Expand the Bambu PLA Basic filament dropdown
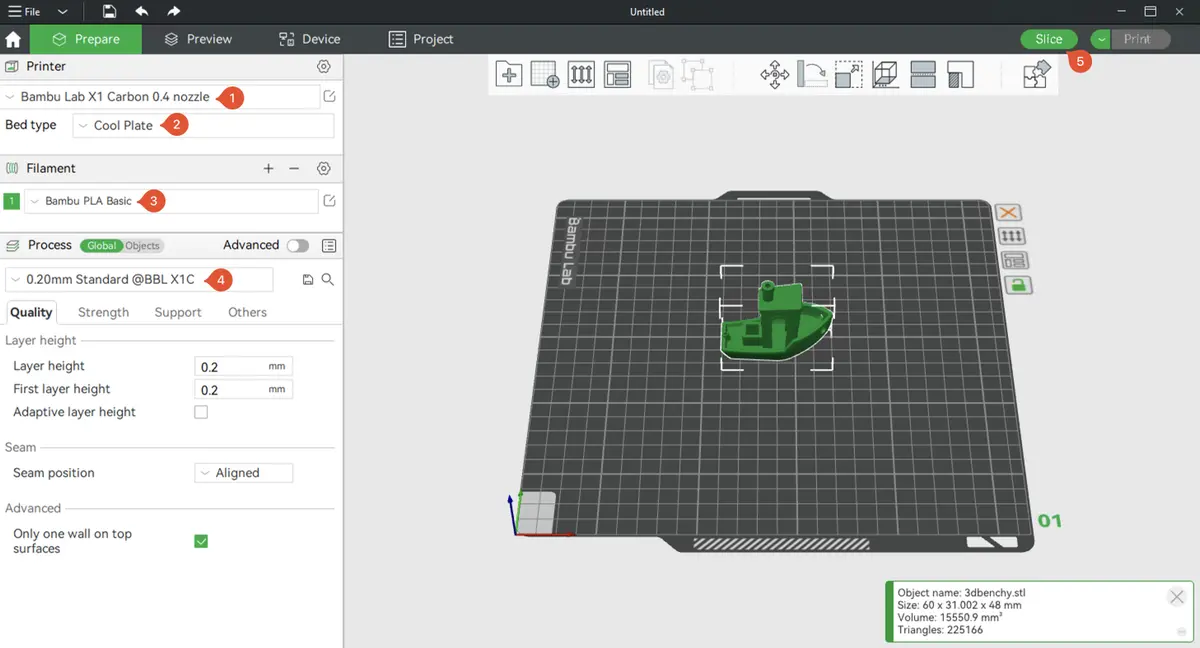Image resolution: width=1200 pixels, height=648 pixels. 171,201
